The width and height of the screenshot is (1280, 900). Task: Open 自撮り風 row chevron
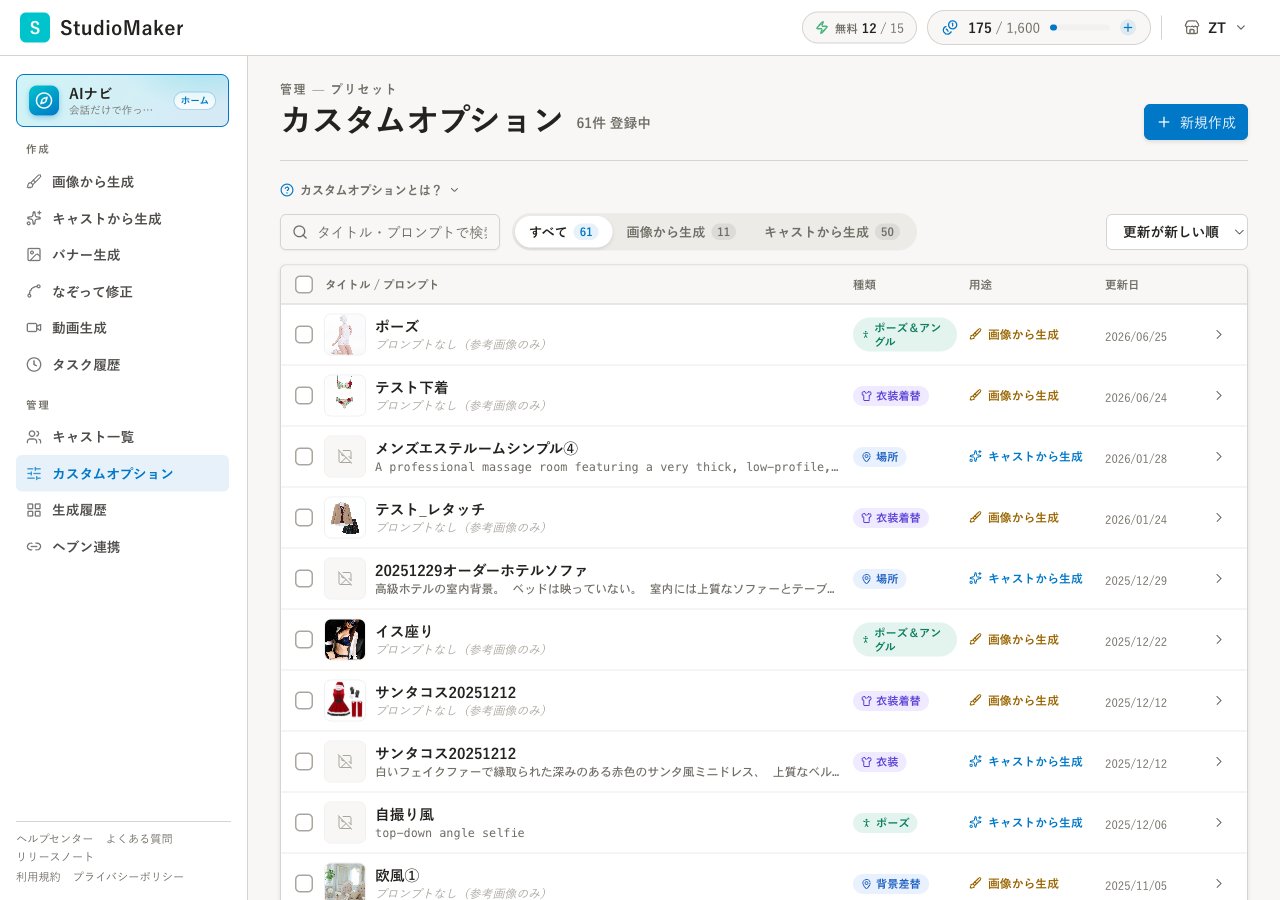click(1219, 822)
